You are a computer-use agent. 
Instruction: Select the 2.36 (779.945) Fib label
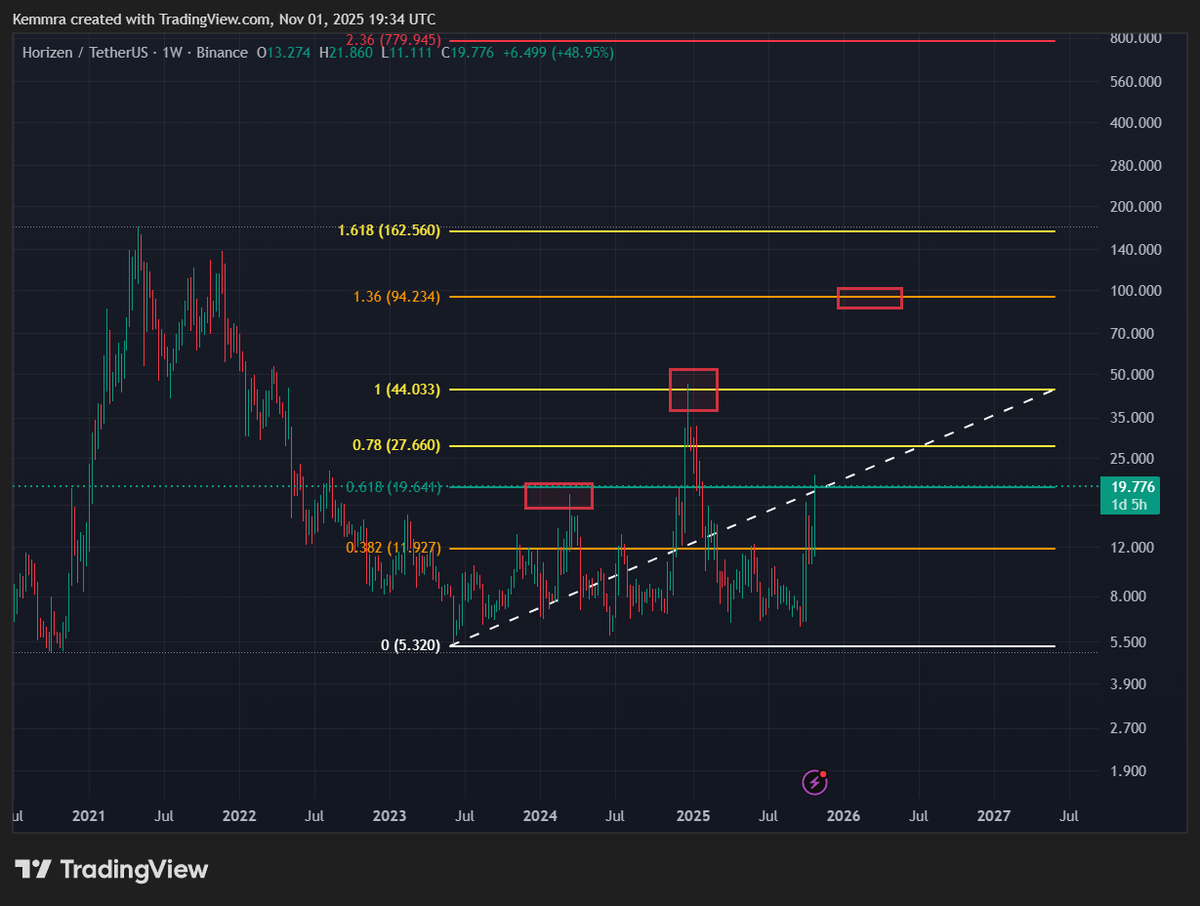pyautogui.click(x=393, y=40)
